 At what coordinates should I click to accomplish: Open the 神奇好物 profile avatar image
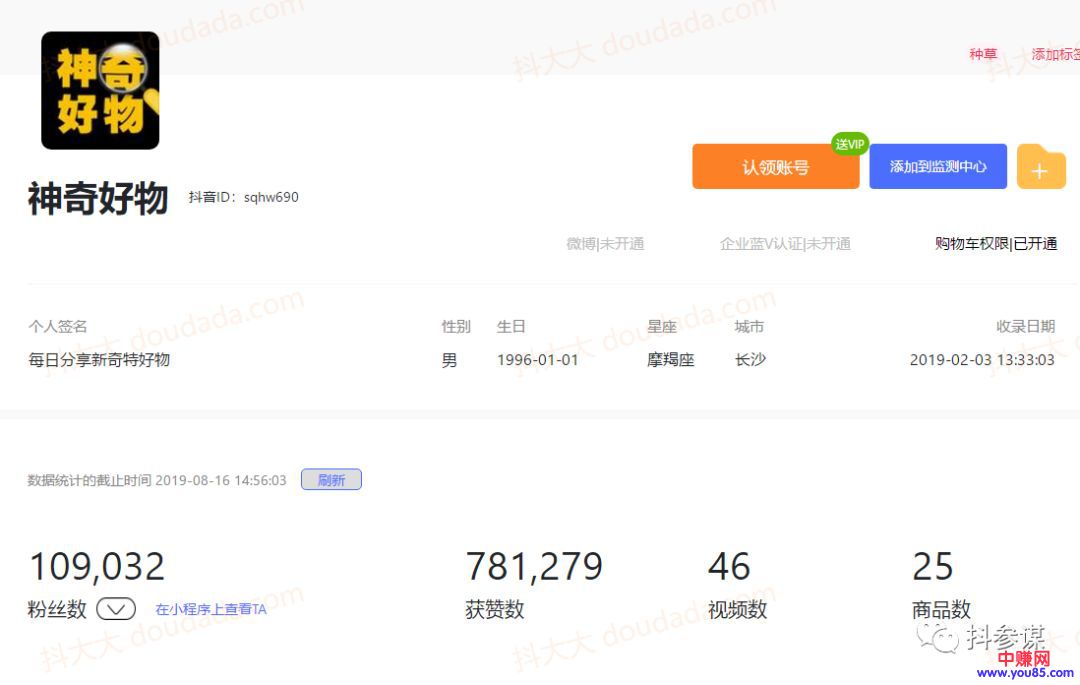[x=100, y=90]
